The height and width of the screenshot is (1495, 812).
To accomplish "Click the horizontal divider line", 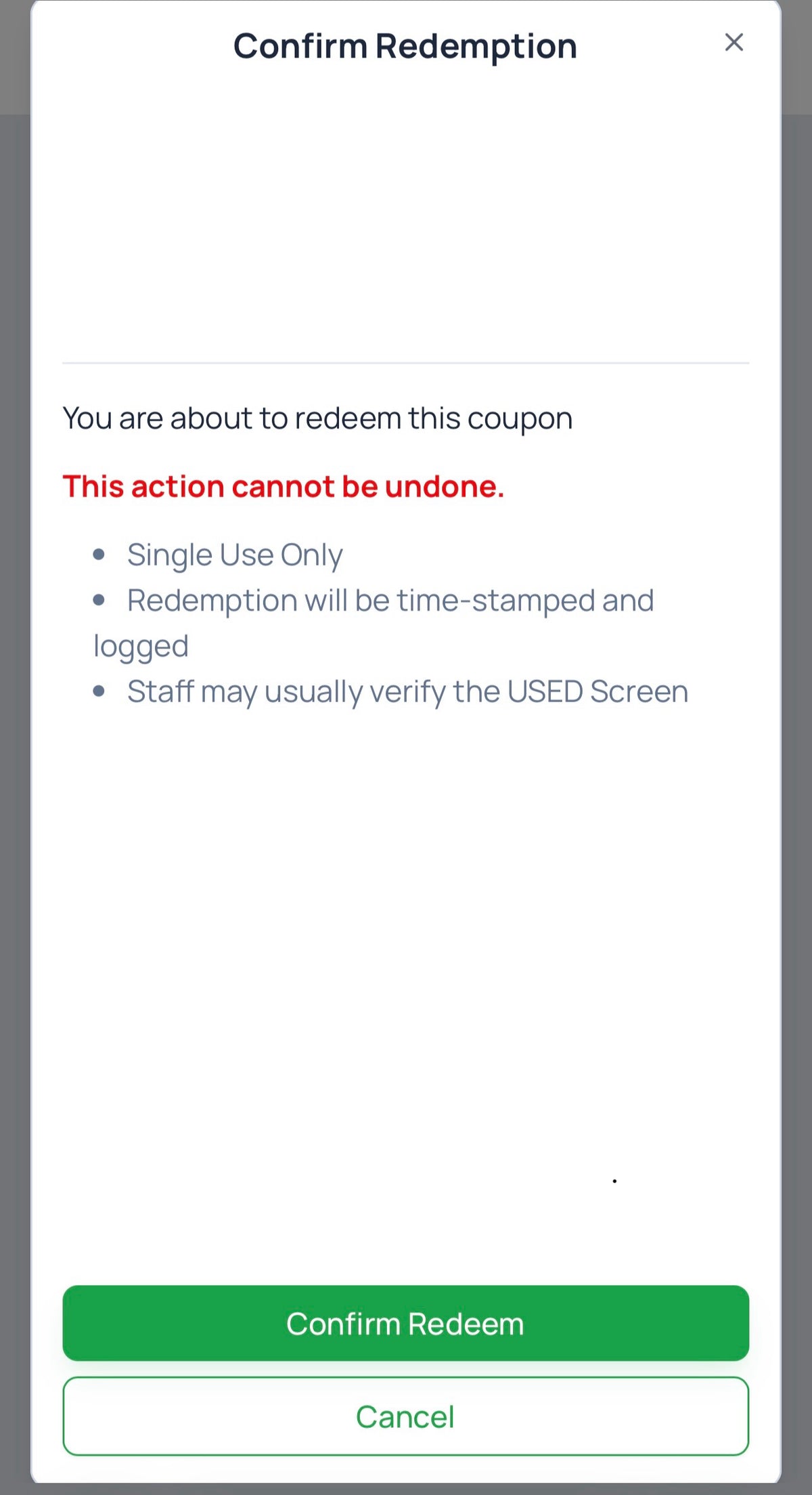I will [405, 364].
